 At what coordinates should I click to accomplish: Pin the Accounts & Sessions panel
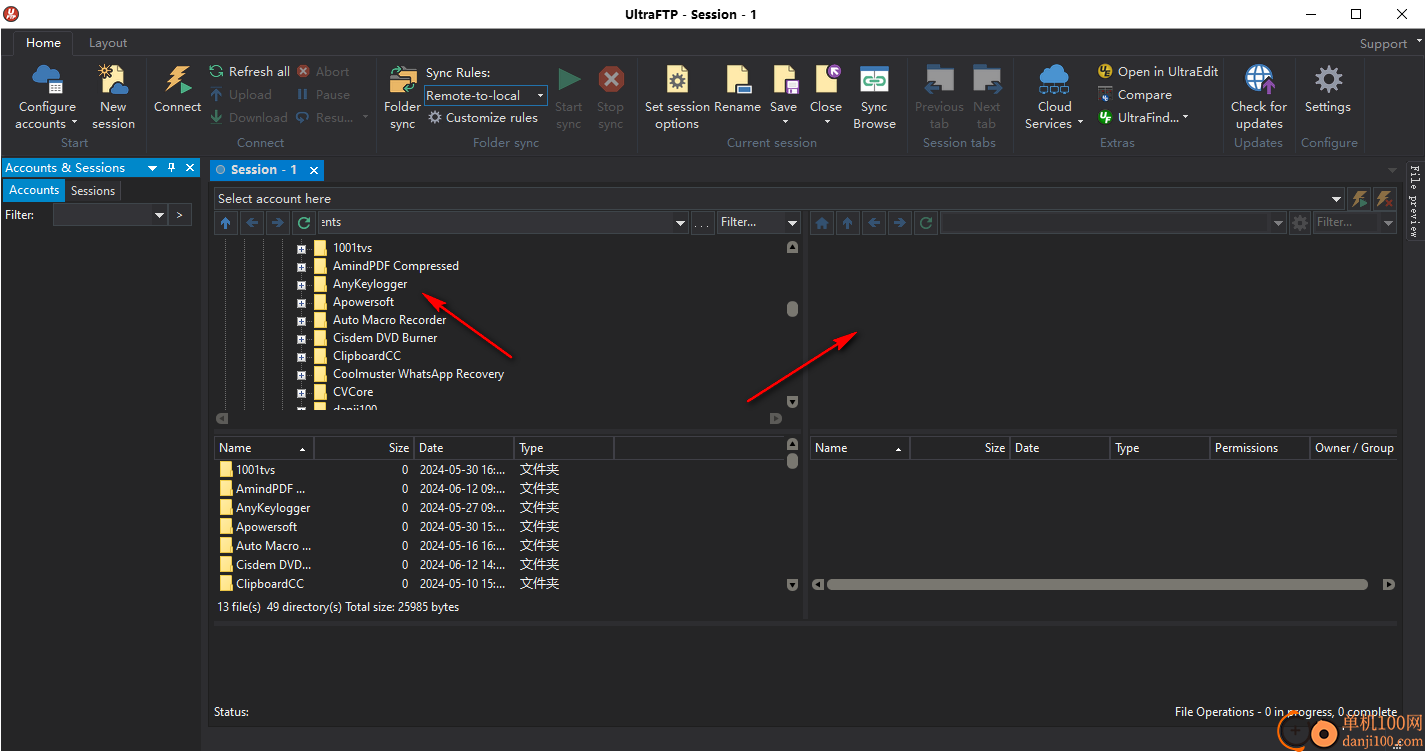tap(172, 168)
